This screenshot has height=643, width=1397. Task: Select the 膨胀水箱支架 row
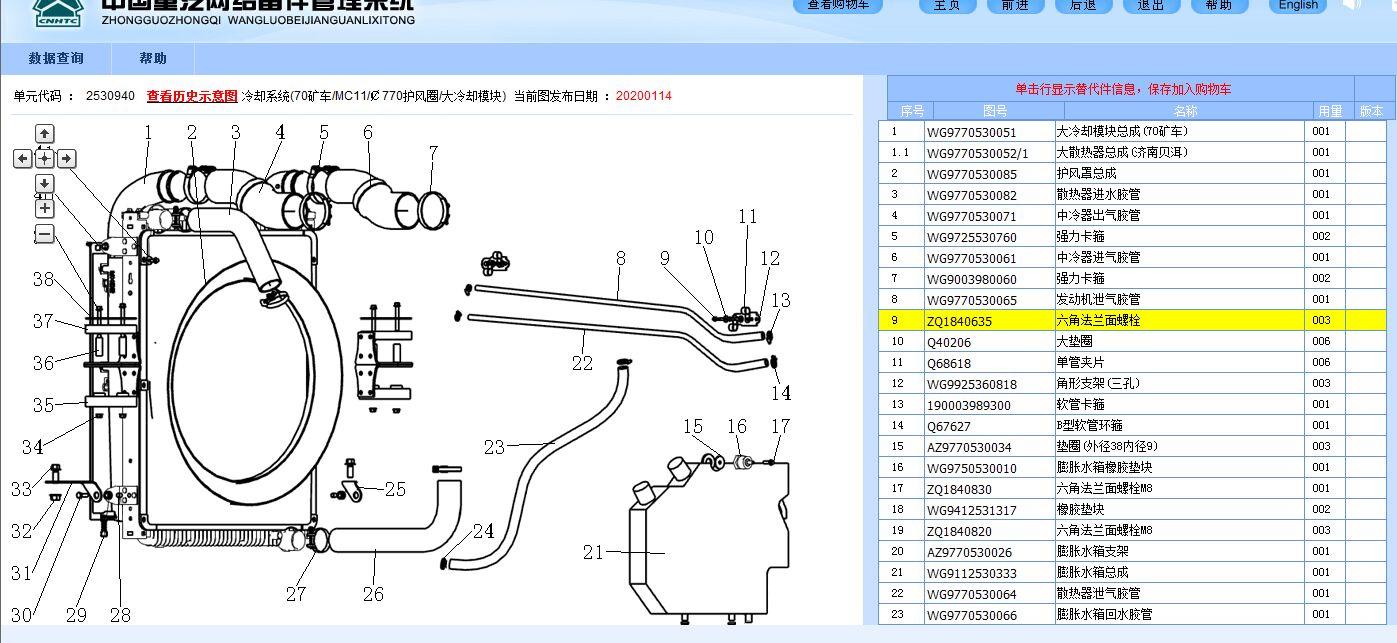coord(1132,551)
